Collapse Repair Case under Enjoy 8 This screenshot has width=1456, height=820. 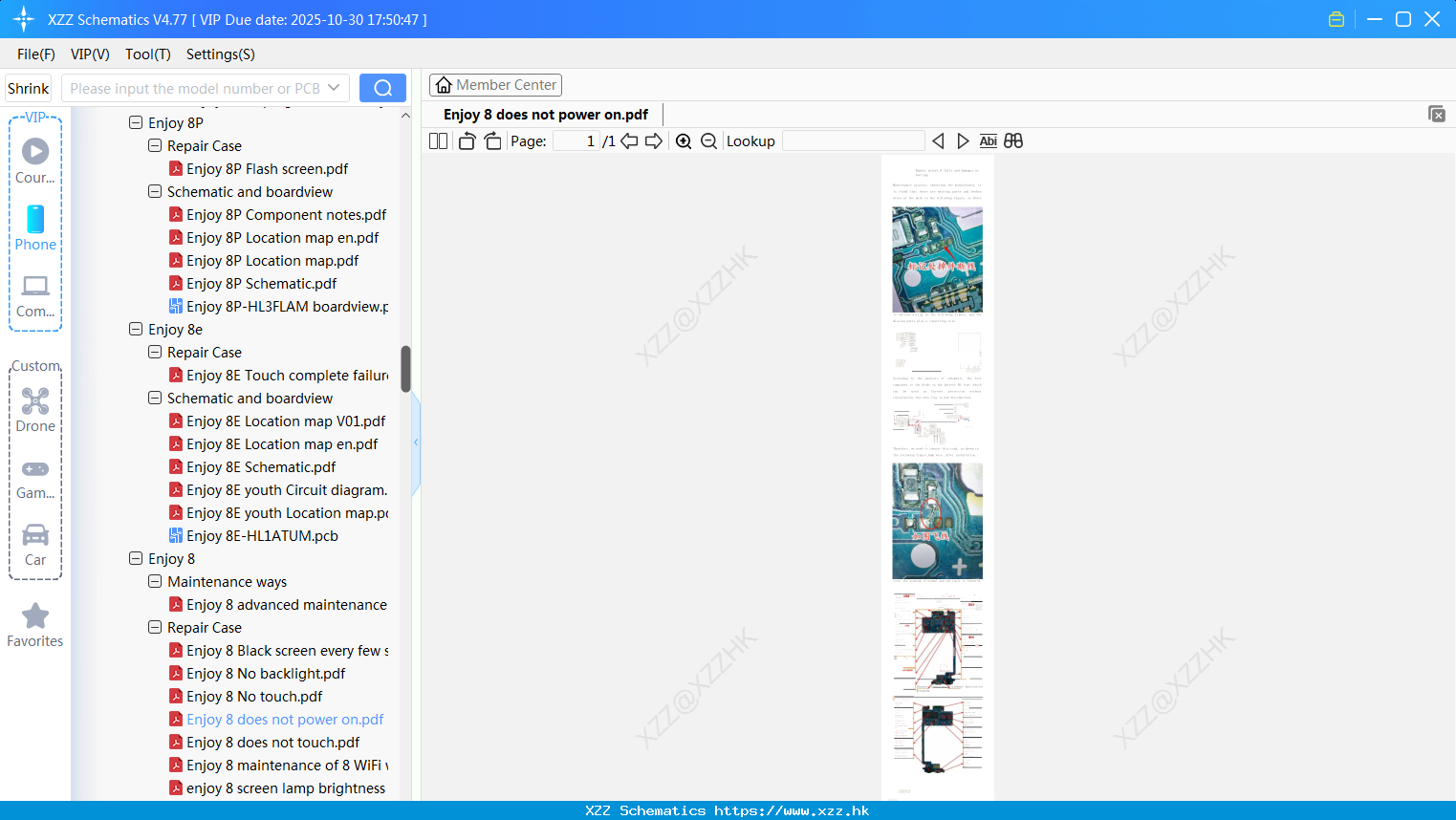pos(155,628)
